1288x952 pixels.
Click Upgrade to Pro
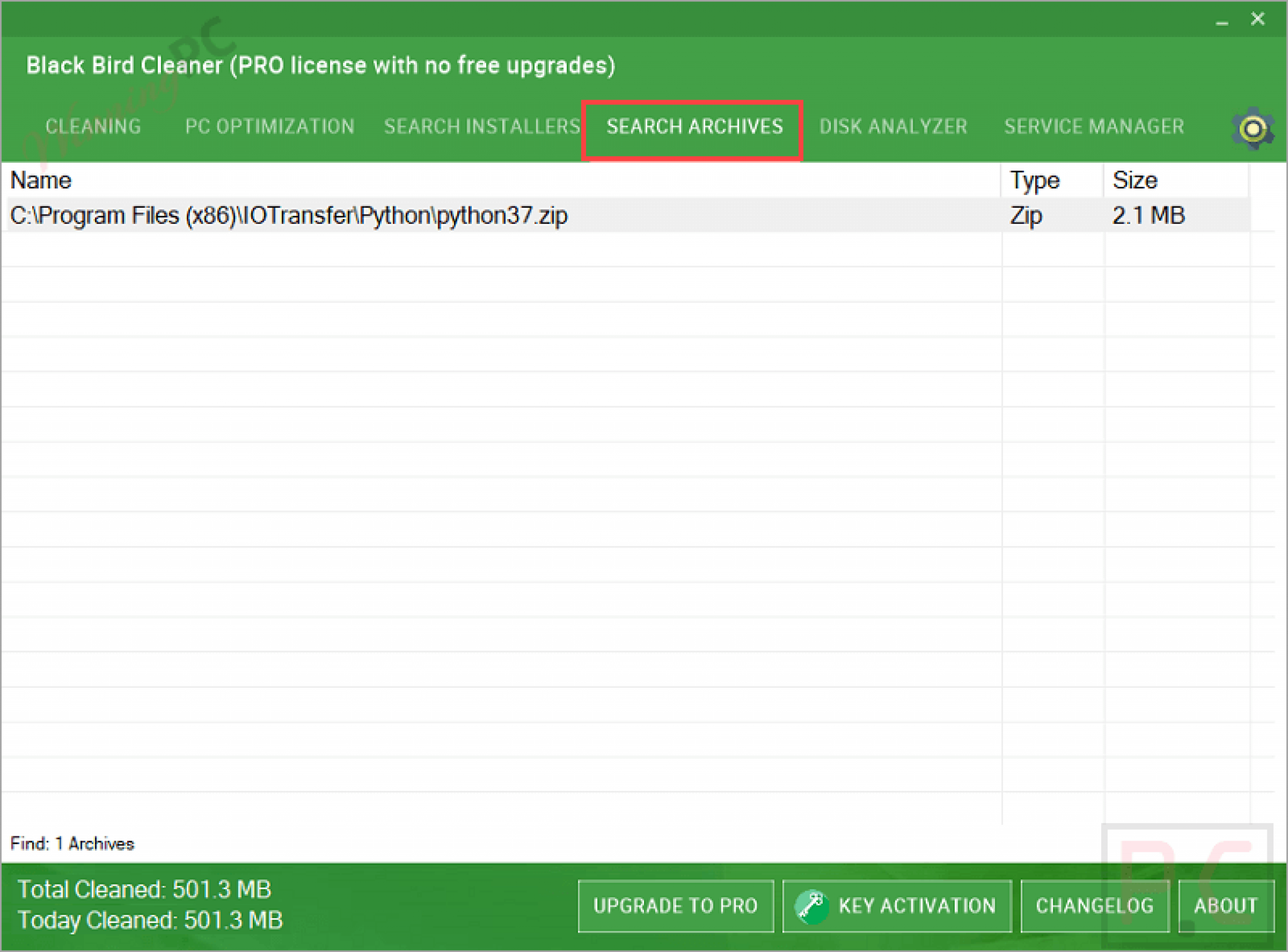click(x=676, y=906)
